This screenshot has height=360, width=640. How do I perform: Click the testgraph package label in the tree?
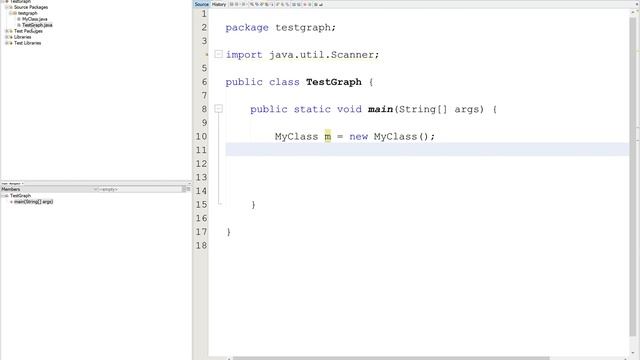[27, 13]
